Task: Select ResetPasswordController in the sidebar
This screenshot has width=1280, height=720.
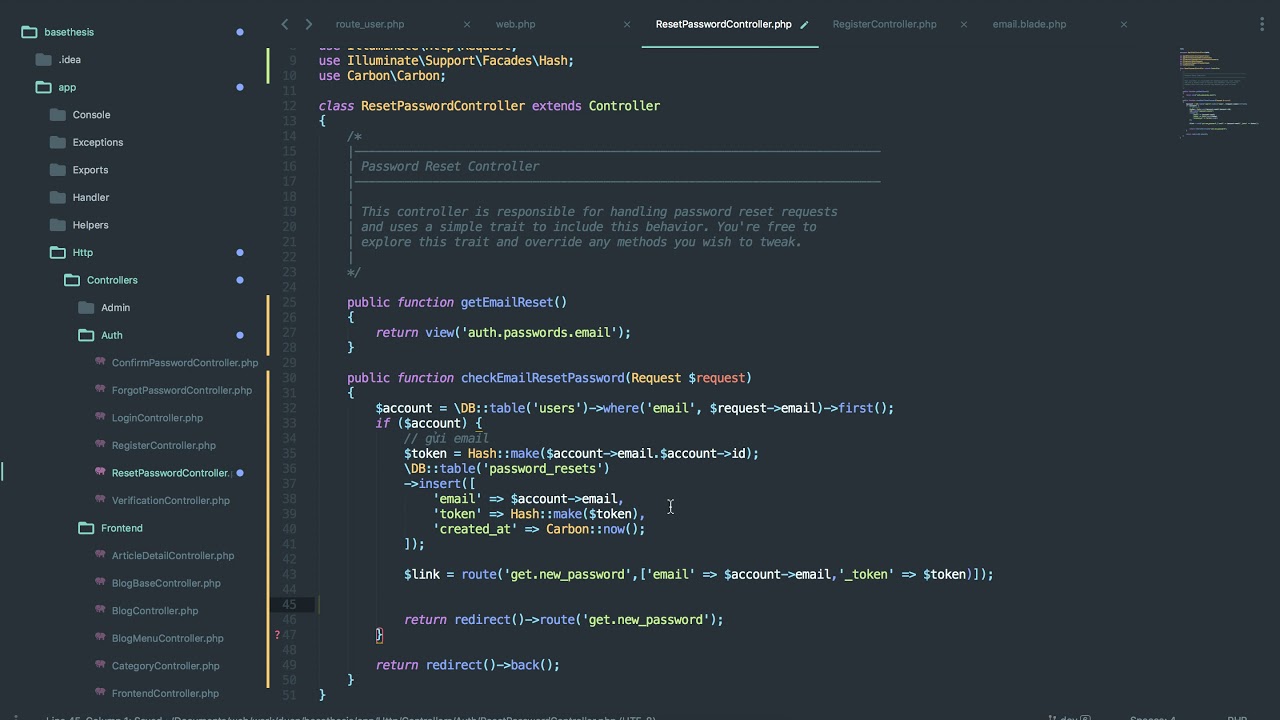Action: [x=171, y=473]
